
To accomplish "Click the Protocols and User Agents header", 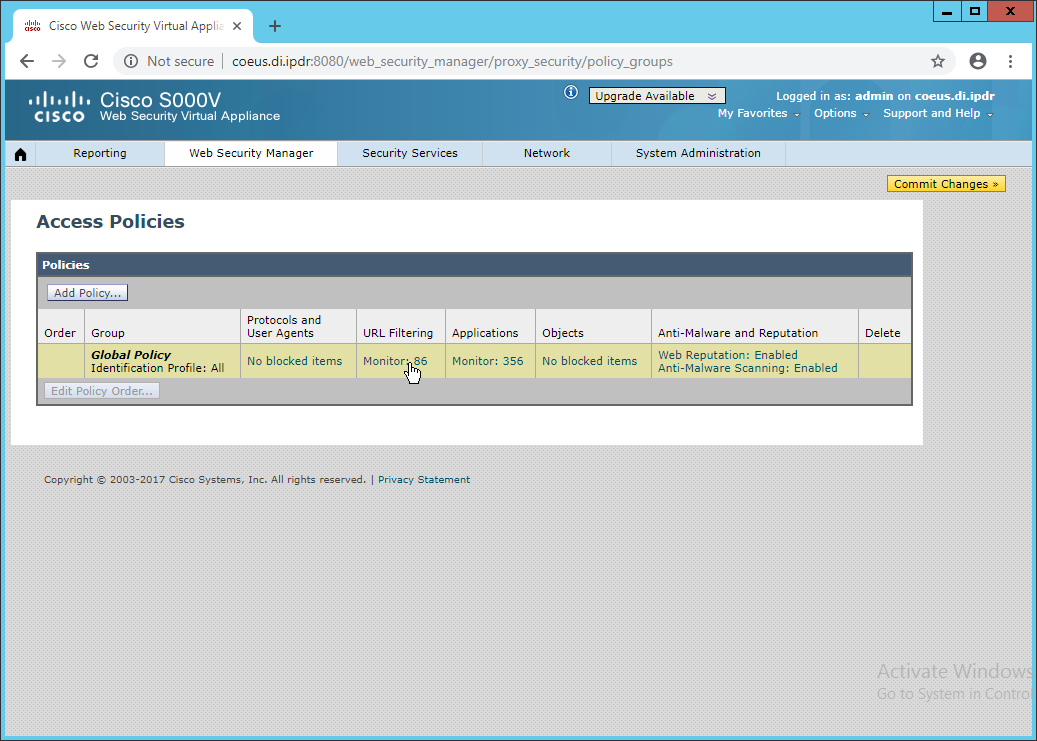I will (284, 326).
